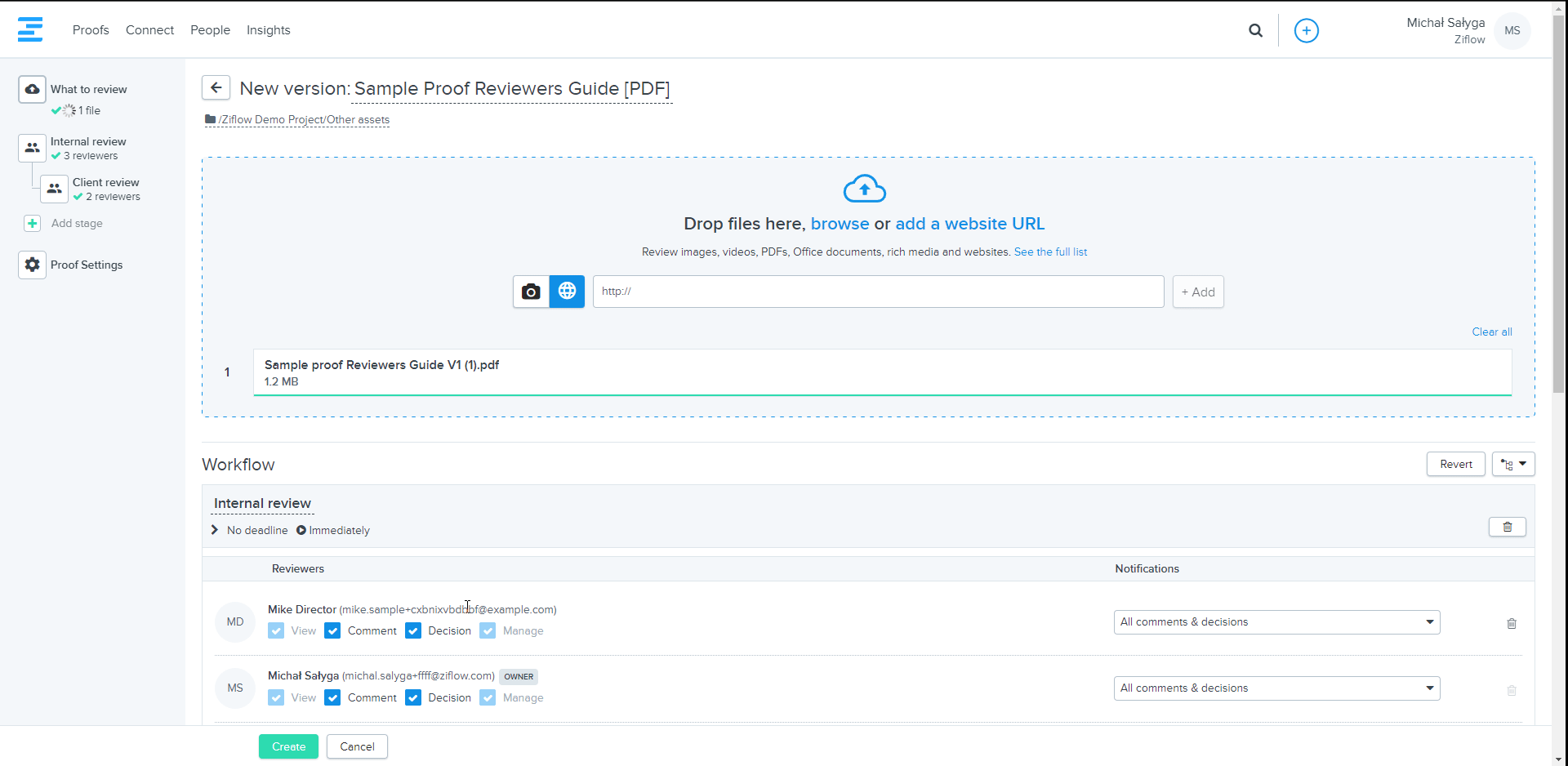
Task: Click the back arrow next to New version
Action: pos(216,88)
